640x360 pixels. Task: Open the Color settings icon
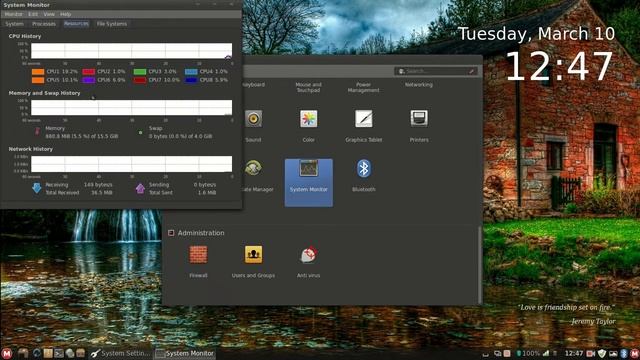click(x=309, y=119)
